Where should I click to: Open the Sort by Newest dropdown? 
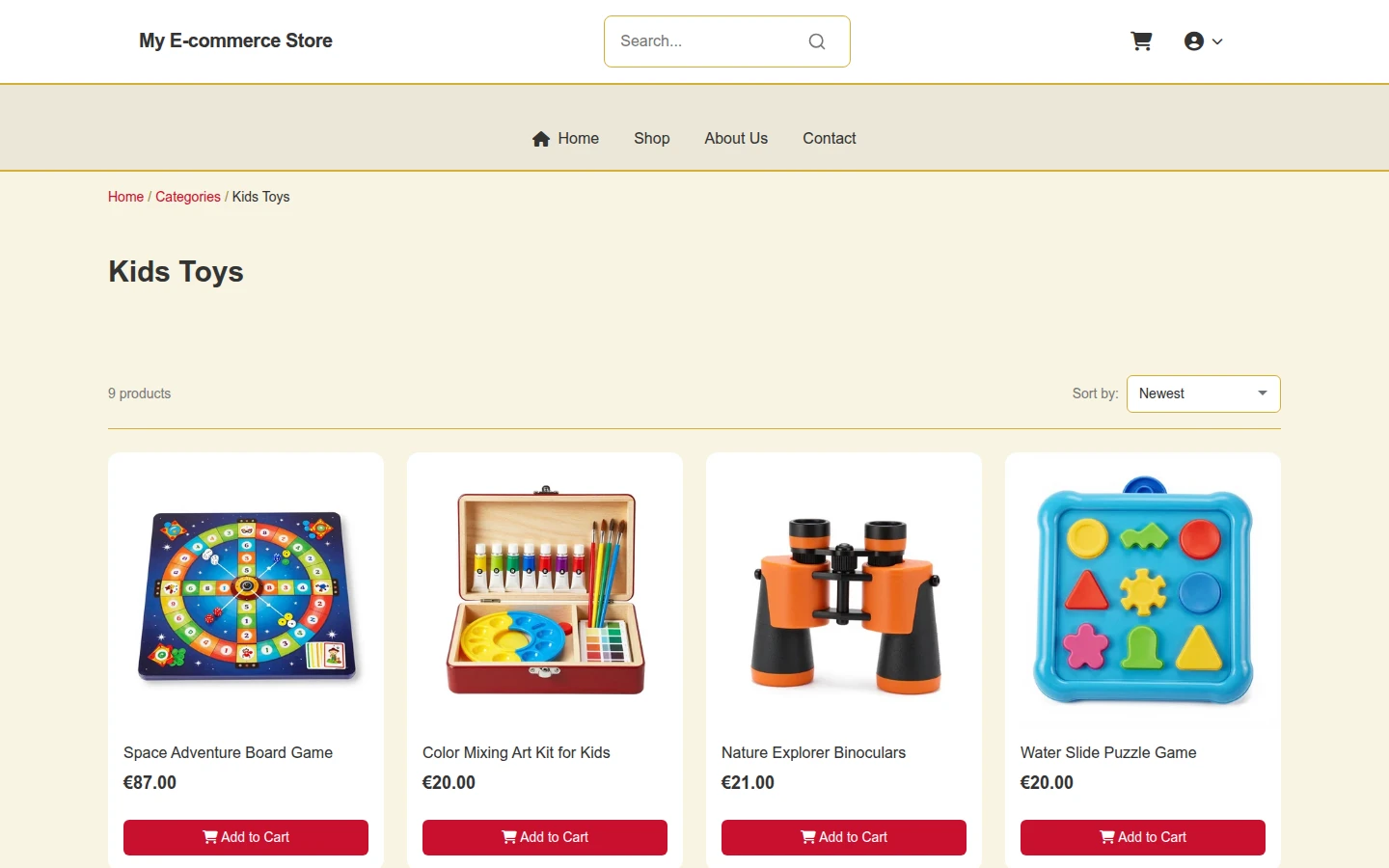click(1203, 393)
